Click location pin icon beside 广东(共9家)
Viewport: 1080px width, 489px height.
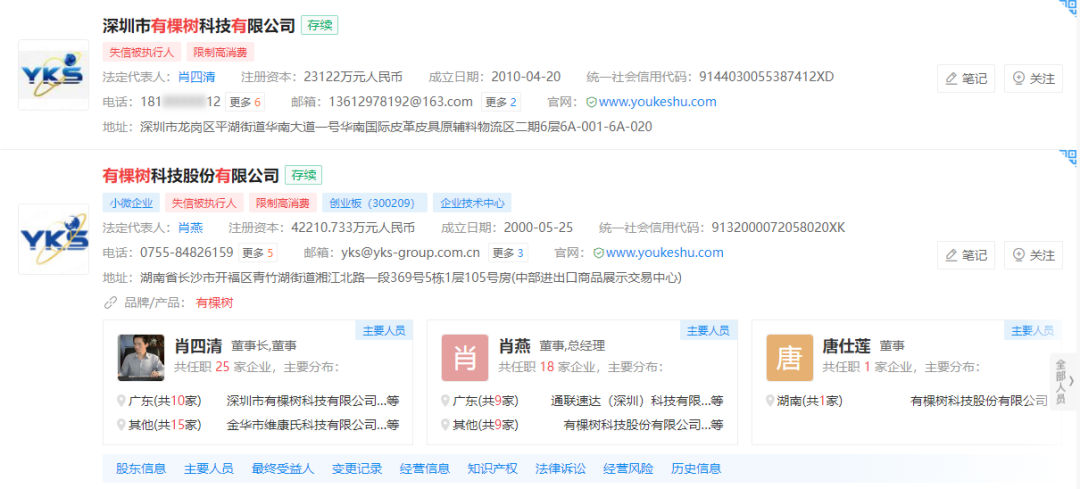(446, 401)
